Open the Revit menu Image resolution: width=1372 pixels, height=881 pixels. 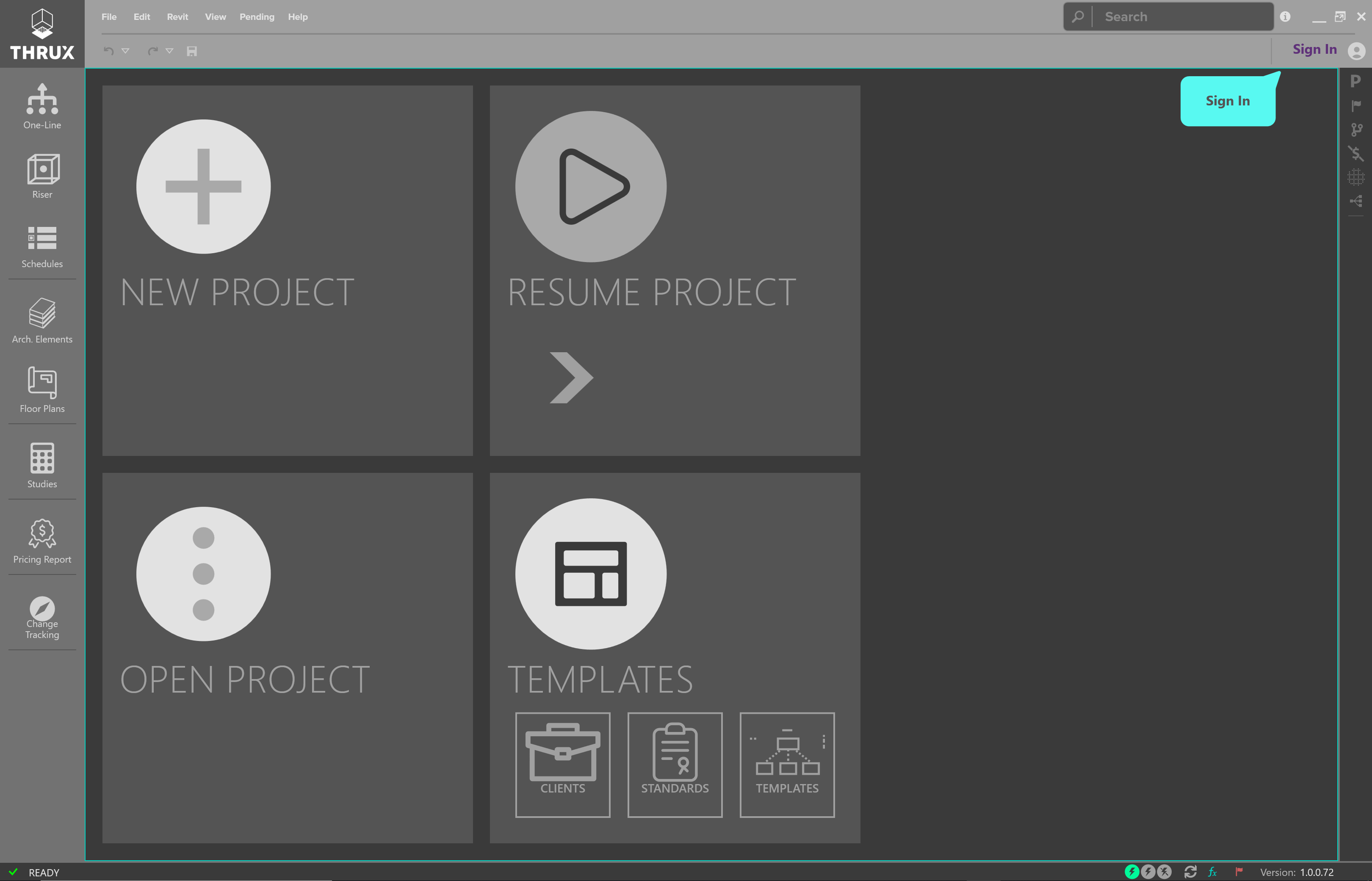point(177,17)
